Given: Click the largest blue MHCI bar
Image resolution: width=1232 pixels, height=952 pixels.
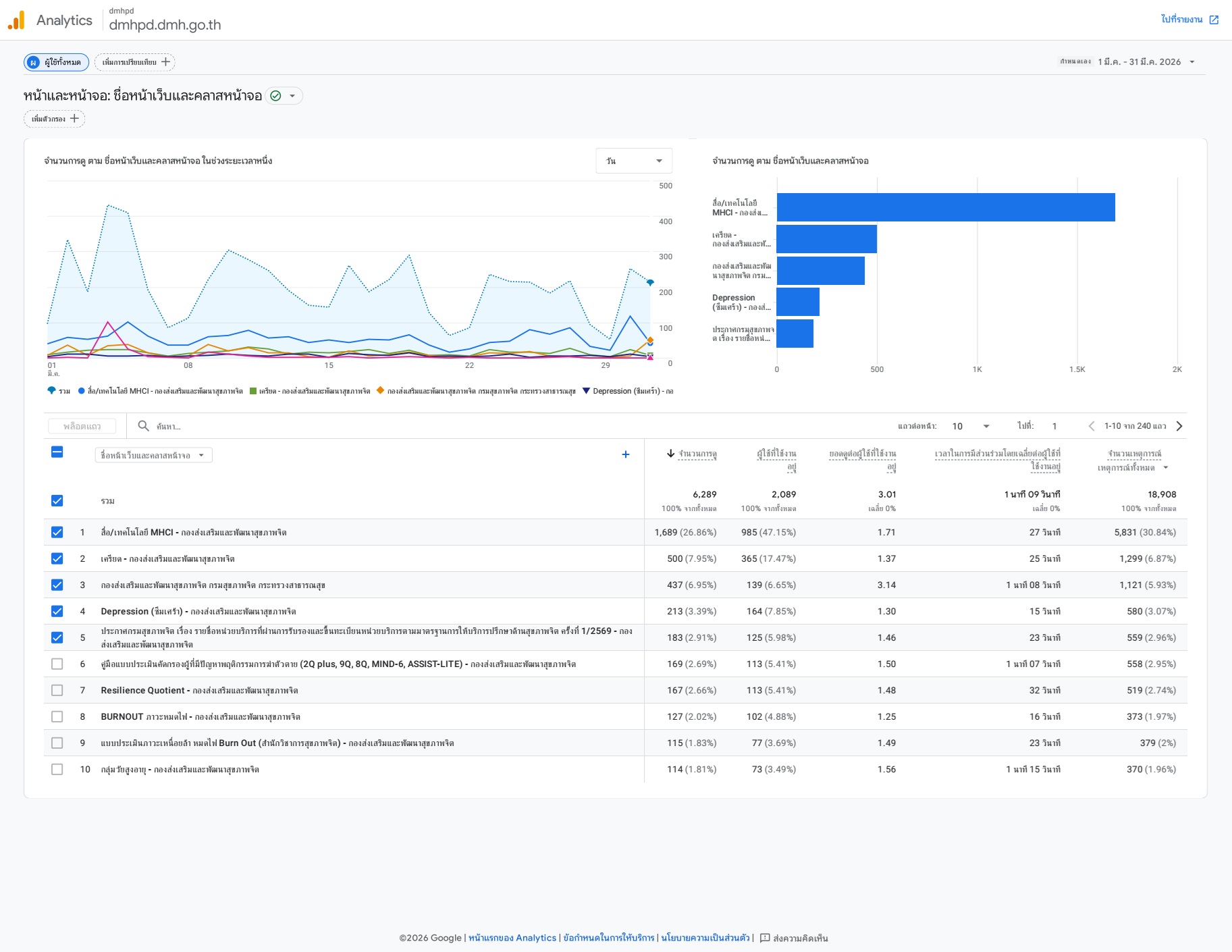Looking at the screenshot, I should tap(945, 207).
